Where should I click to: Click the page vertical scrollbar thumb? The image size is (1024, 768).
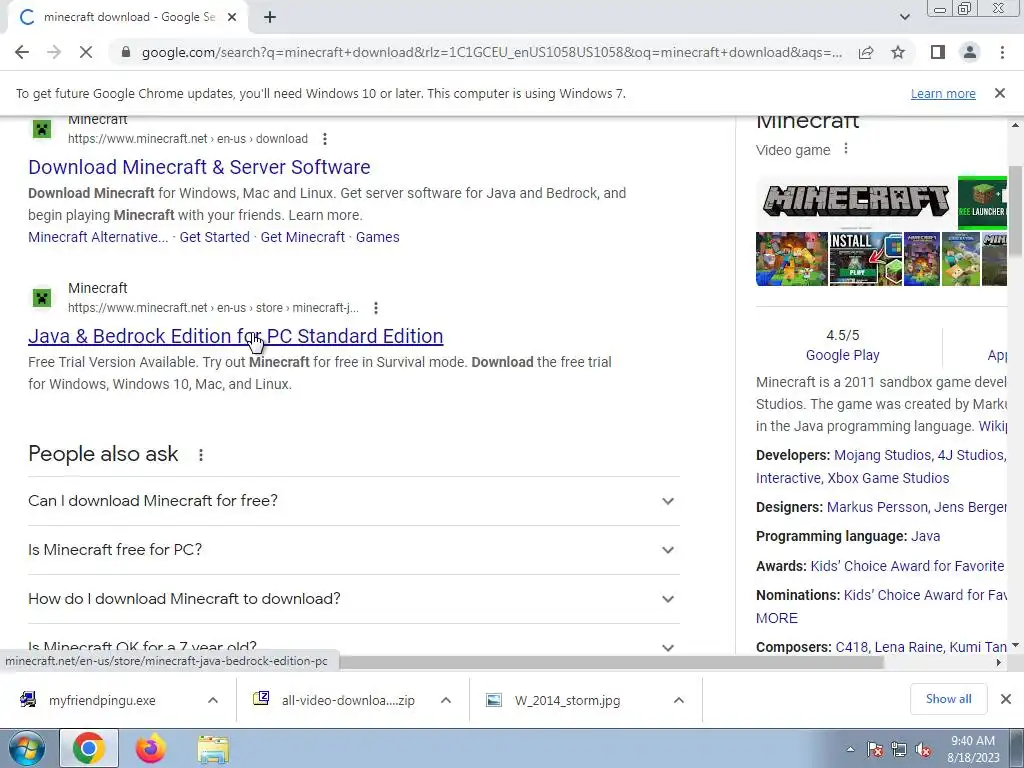[x=1015, y=210]
